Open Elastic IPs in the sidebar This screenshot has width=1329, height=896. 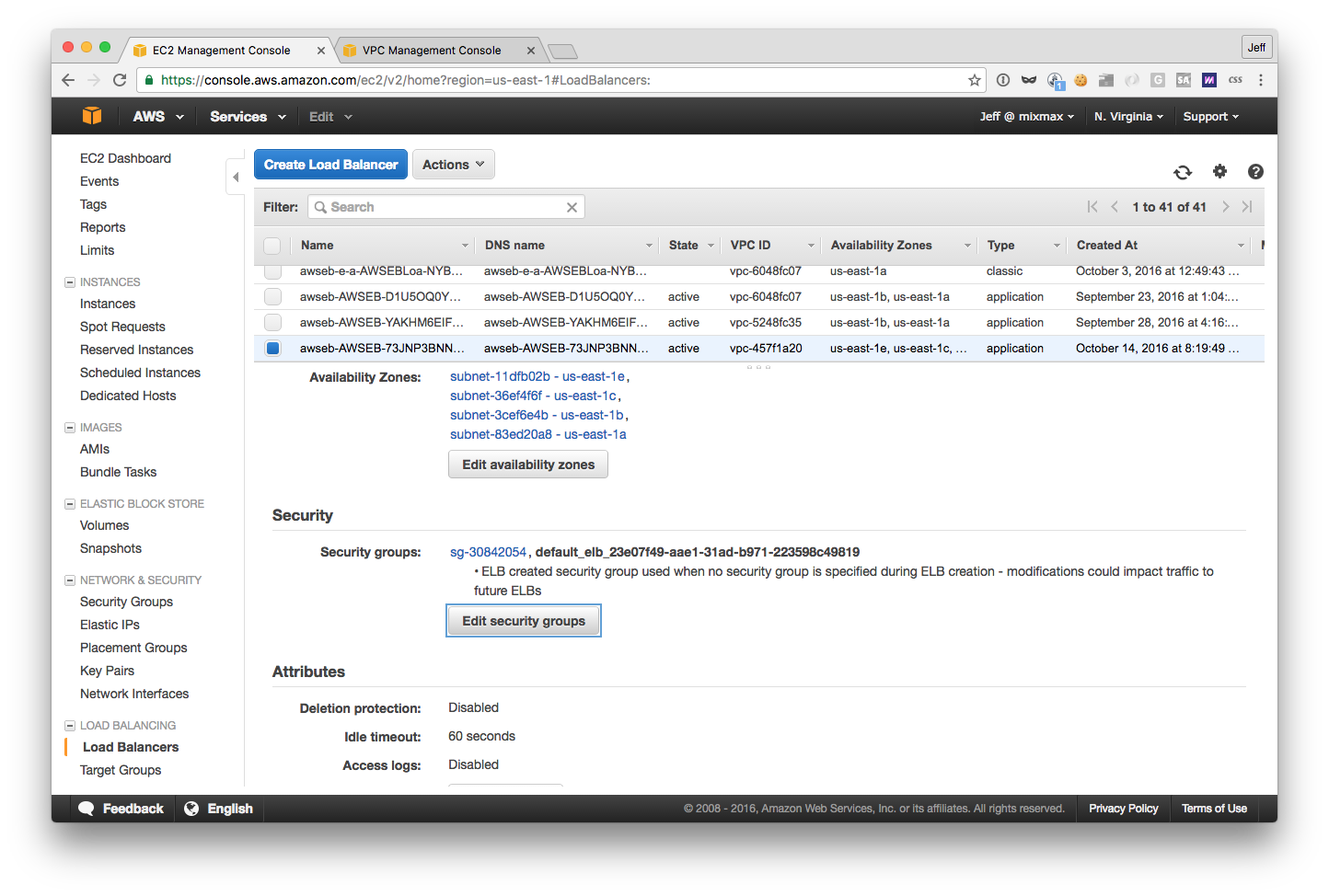tap(110, 625)
